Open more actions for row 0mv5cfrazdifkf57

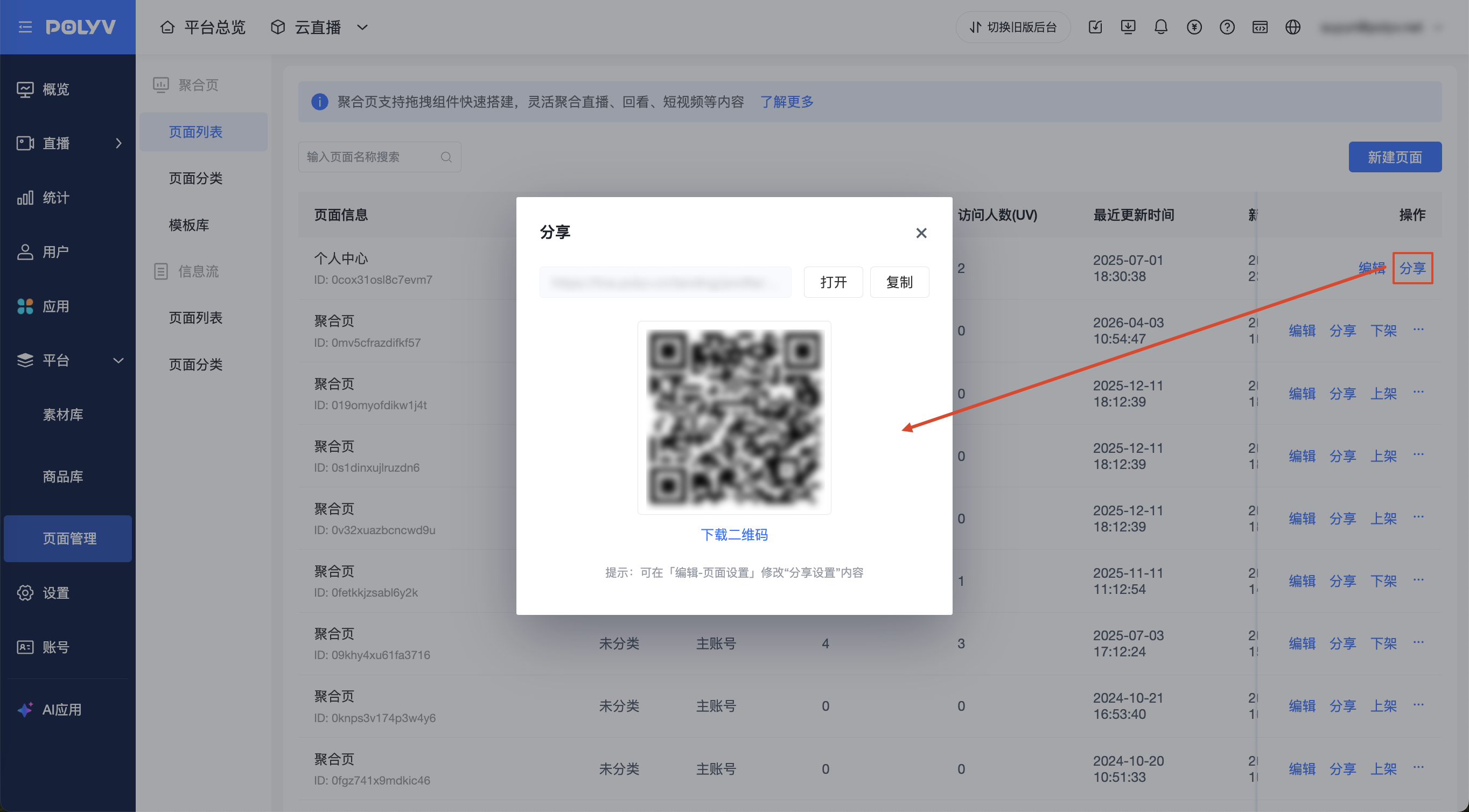(1418, 330)
